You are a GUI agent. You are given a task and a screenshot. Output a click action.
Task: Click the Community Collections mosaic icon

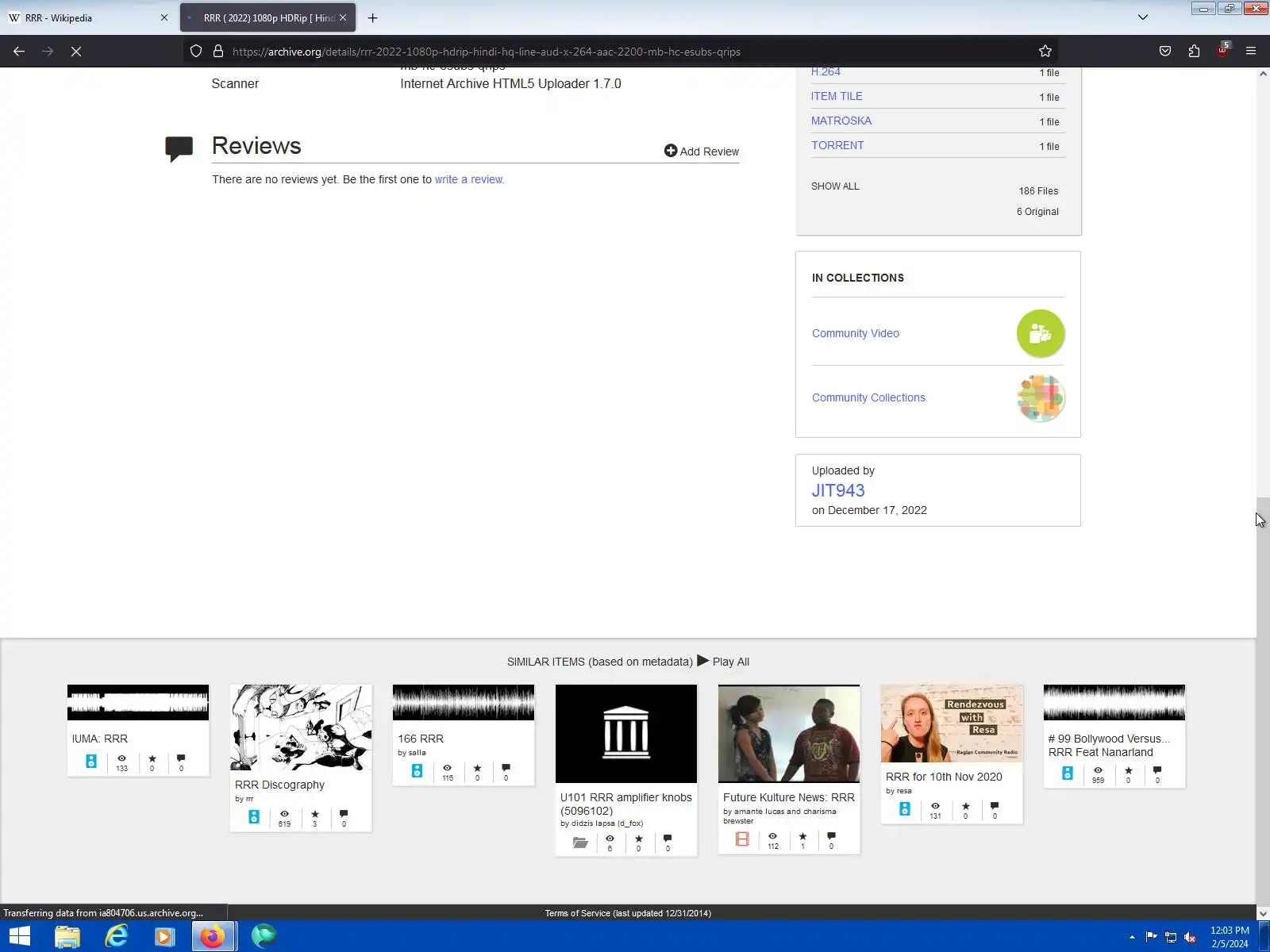[x=1041, y=397]
